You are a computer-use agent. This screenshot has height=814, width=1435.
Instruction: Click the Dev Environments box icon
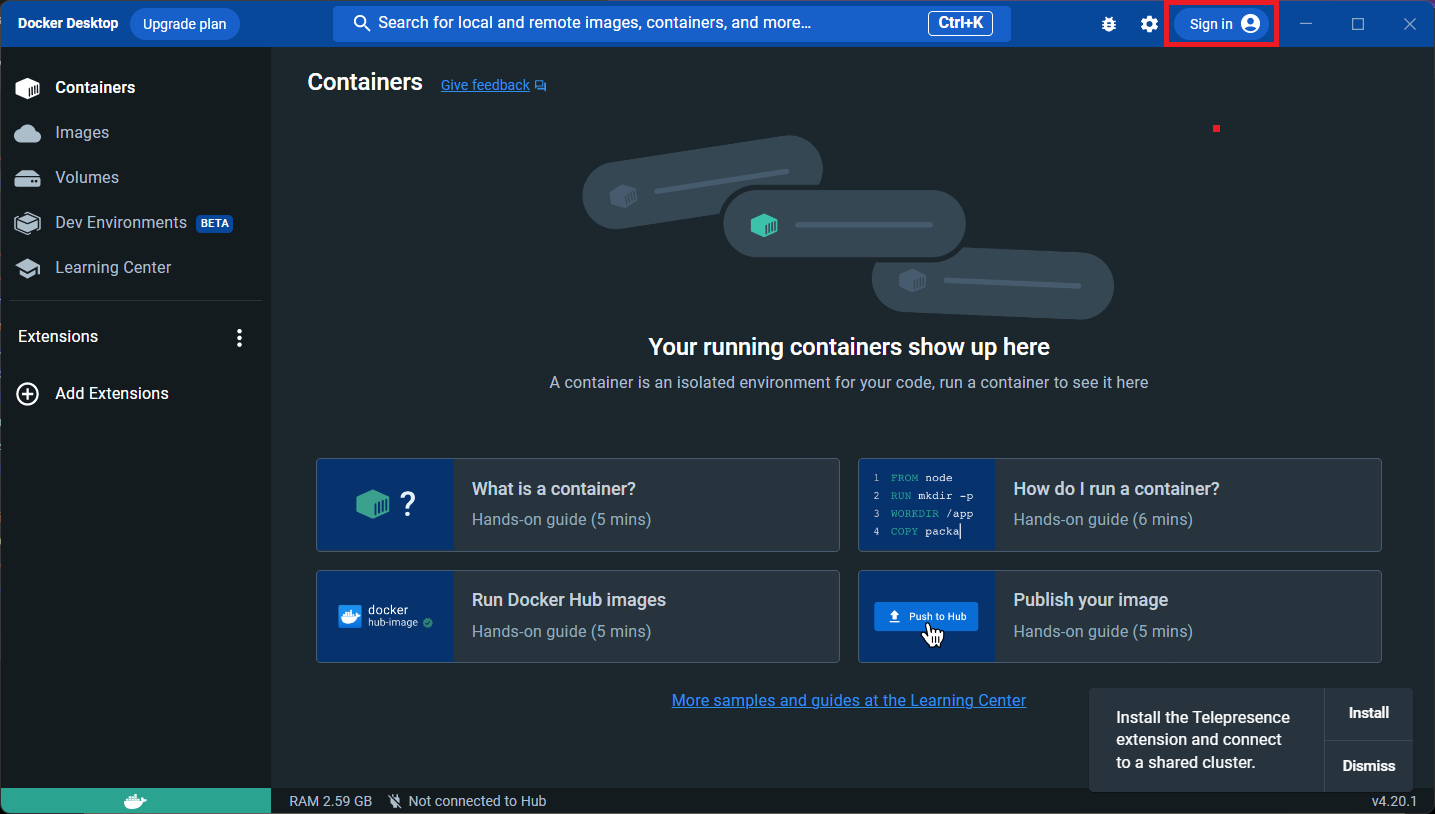pos(28,223)
